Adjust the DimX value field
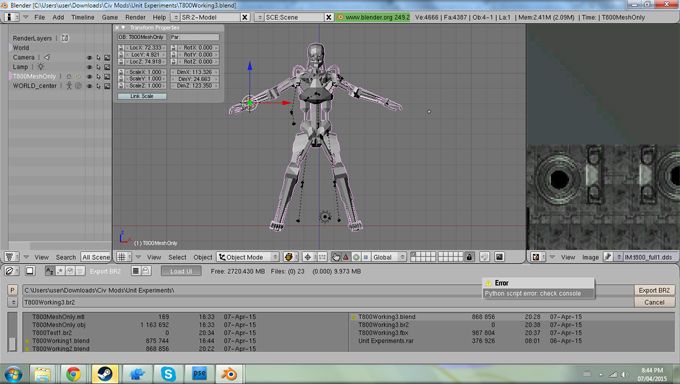Image resolution: width=680 pixels, height=384 pixels. click(x=195, y=72)
